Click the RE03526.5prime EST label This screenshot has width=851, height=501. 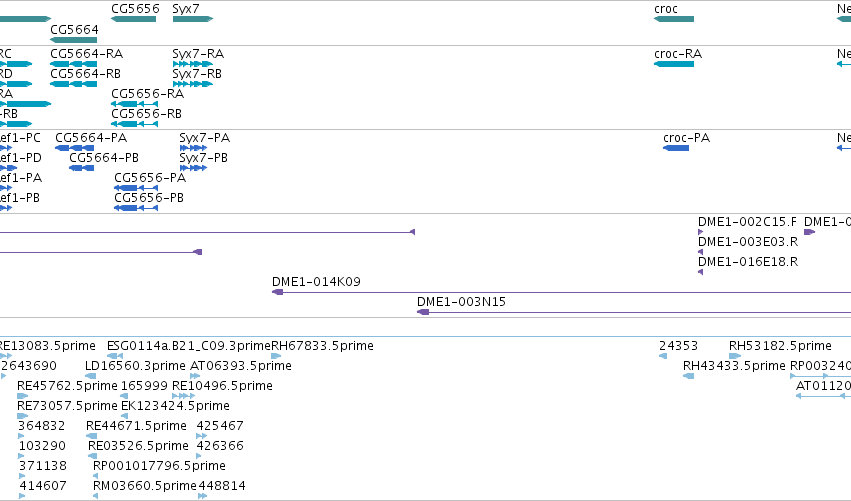pos(138,446)
